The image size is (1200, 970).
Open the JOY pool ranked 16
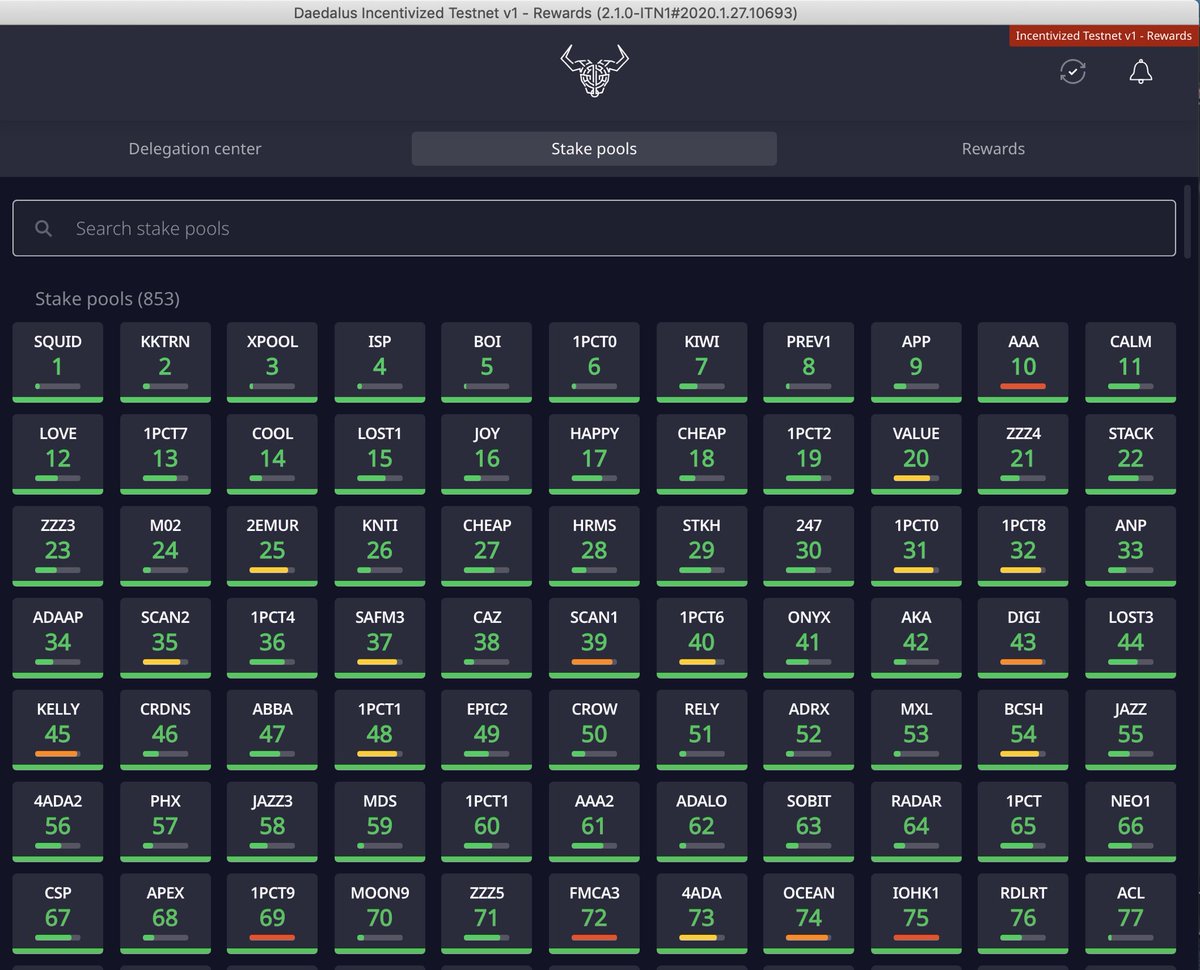tap(487, 454)
